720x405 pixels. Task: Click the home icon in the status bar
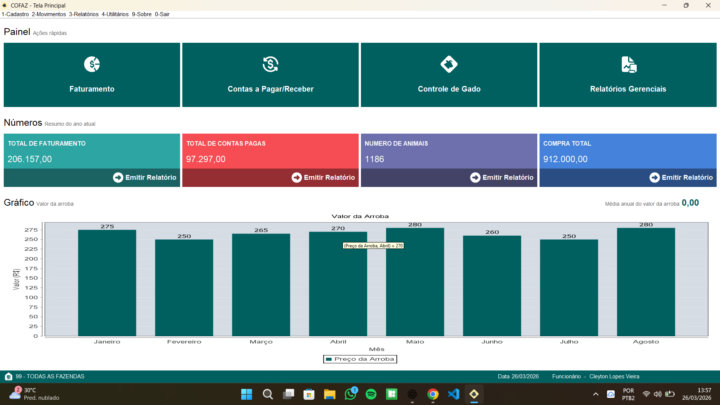(x=9, y=376)
